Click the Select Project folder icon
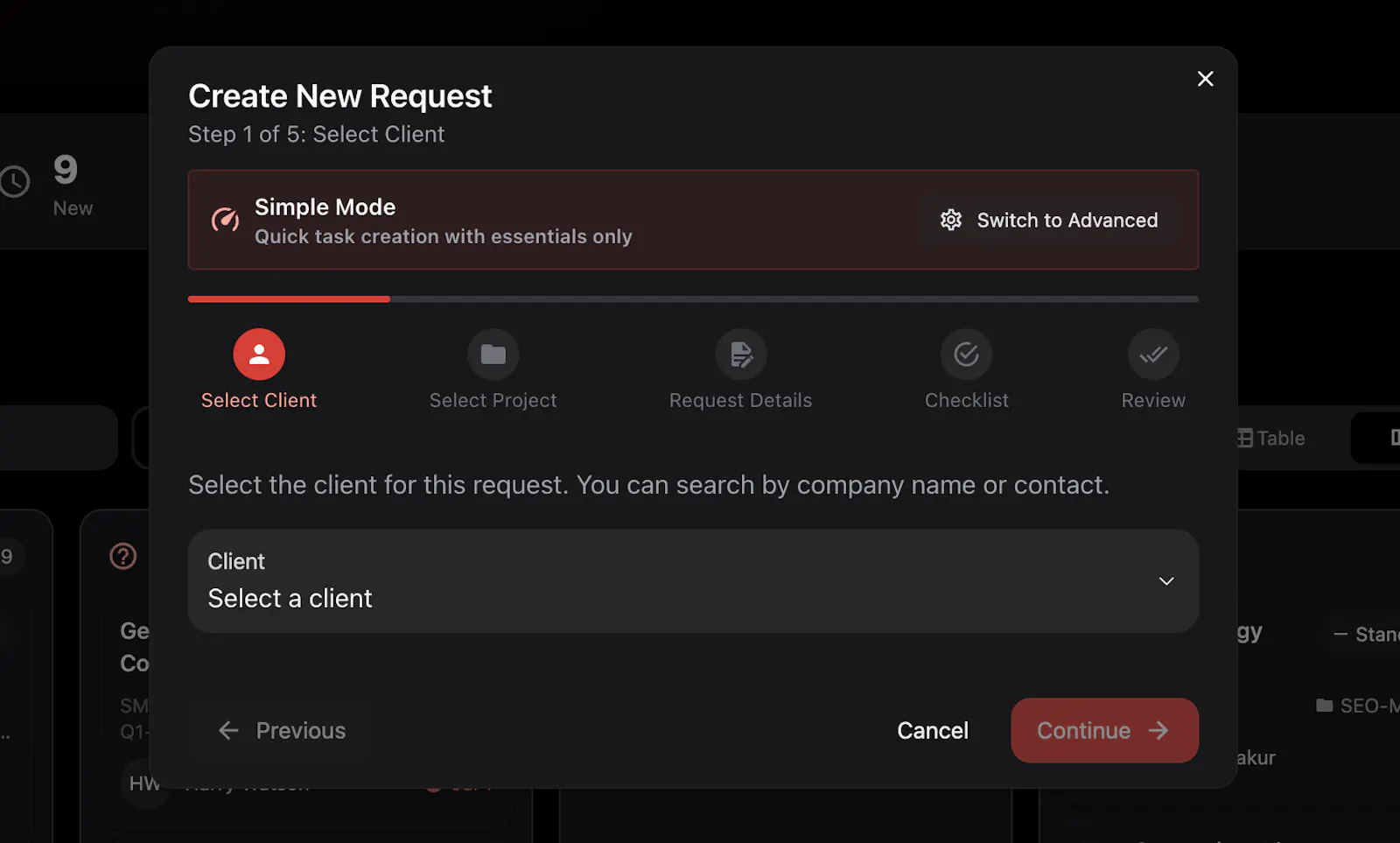 click(x=493, y=355)
